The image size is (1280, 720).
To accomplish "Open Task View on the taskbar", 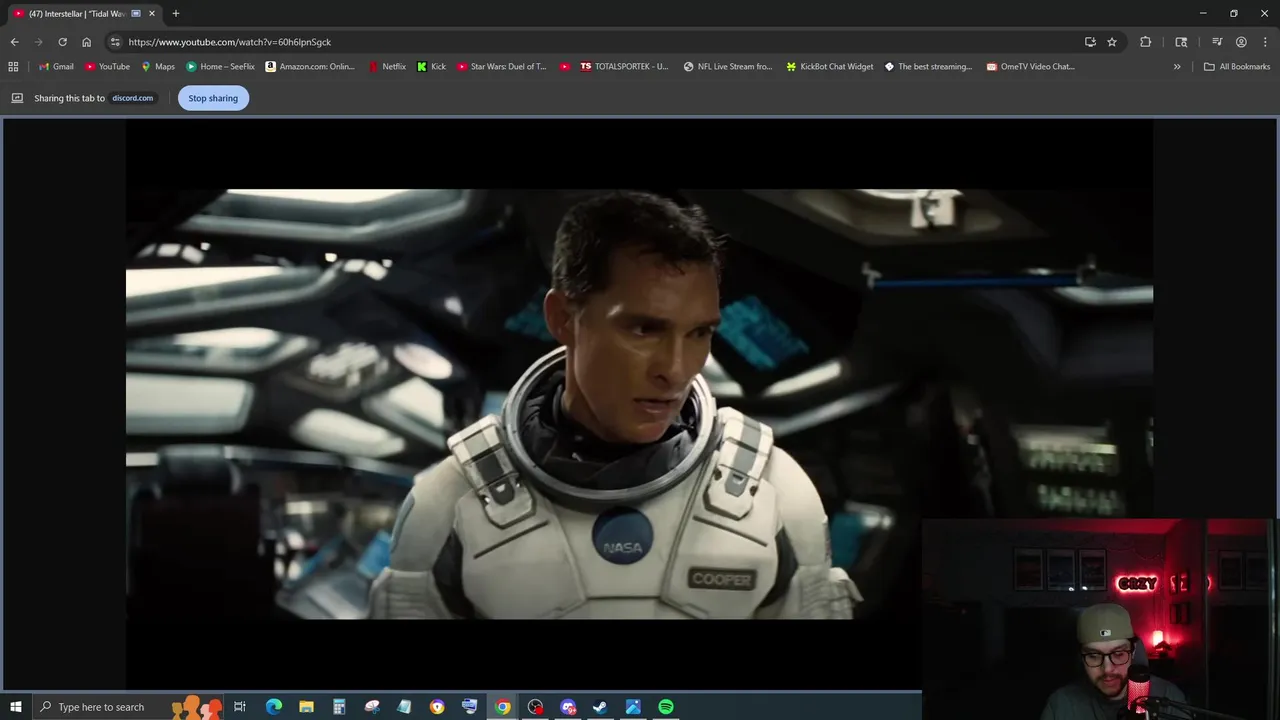I will 240,707.
